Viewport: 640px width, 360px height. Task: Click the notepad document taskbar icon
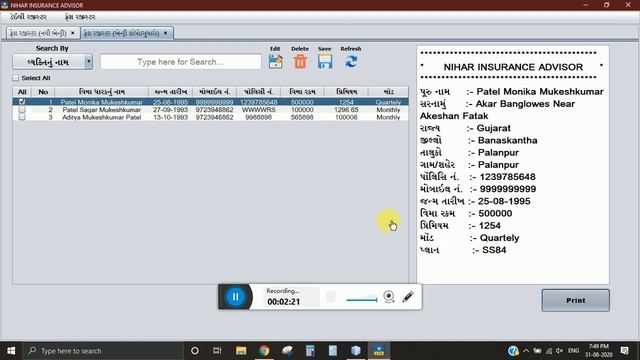pos(333,351)
